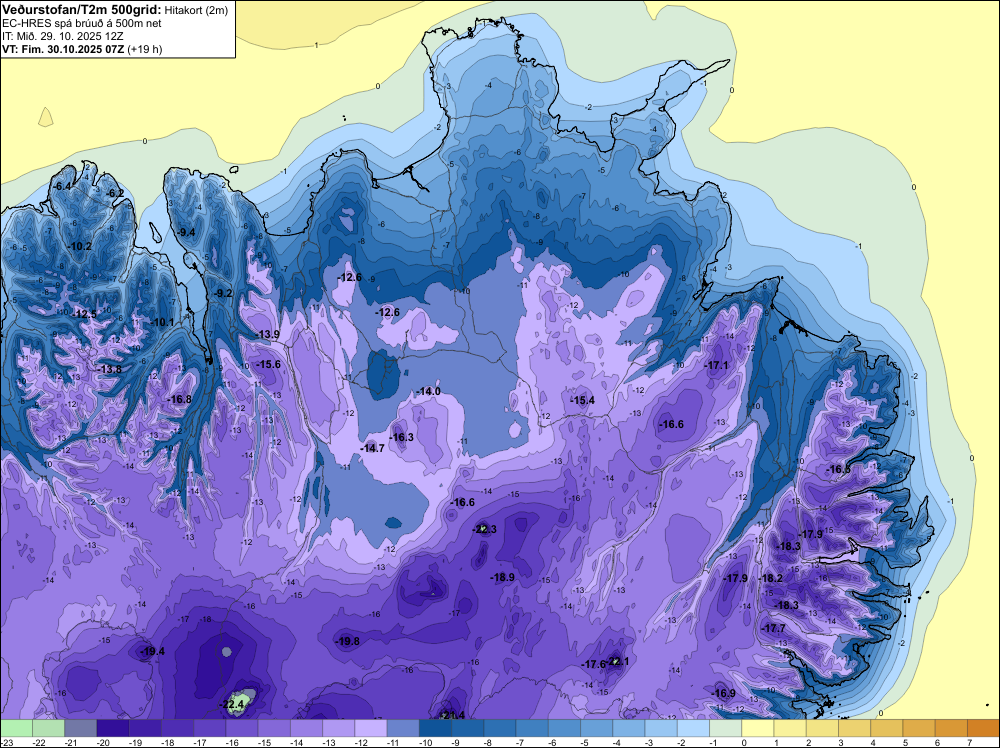The width and height of the screenshot is (1000, 748).
Task: Click the 'Veðurstofan/T2m 500grid:' title text
Action: 82,9
